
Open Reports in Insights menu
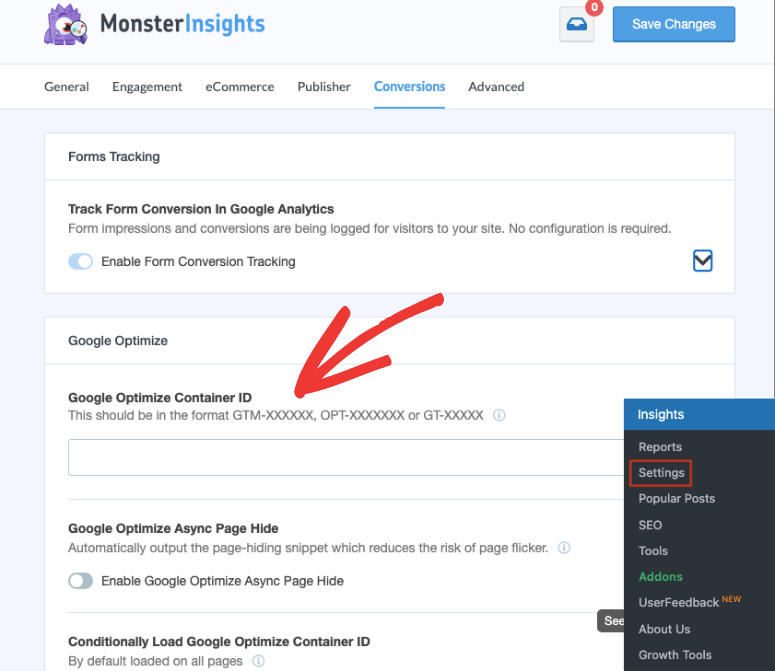[x=660, y=447]
